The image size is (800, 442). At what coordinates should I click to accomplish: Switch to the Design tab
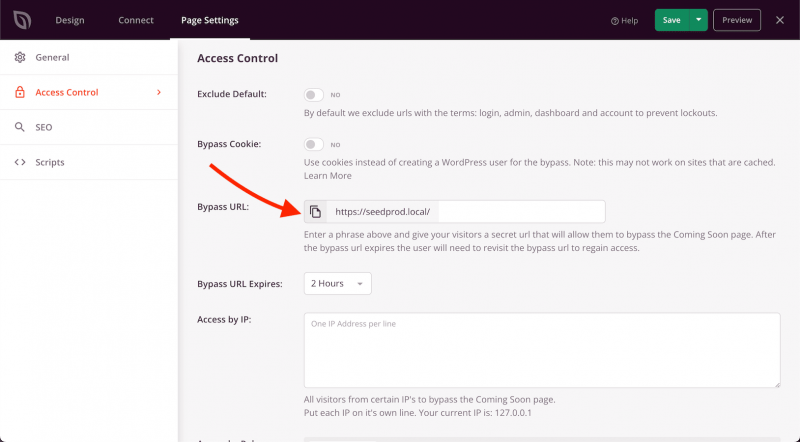click(70, 20)
